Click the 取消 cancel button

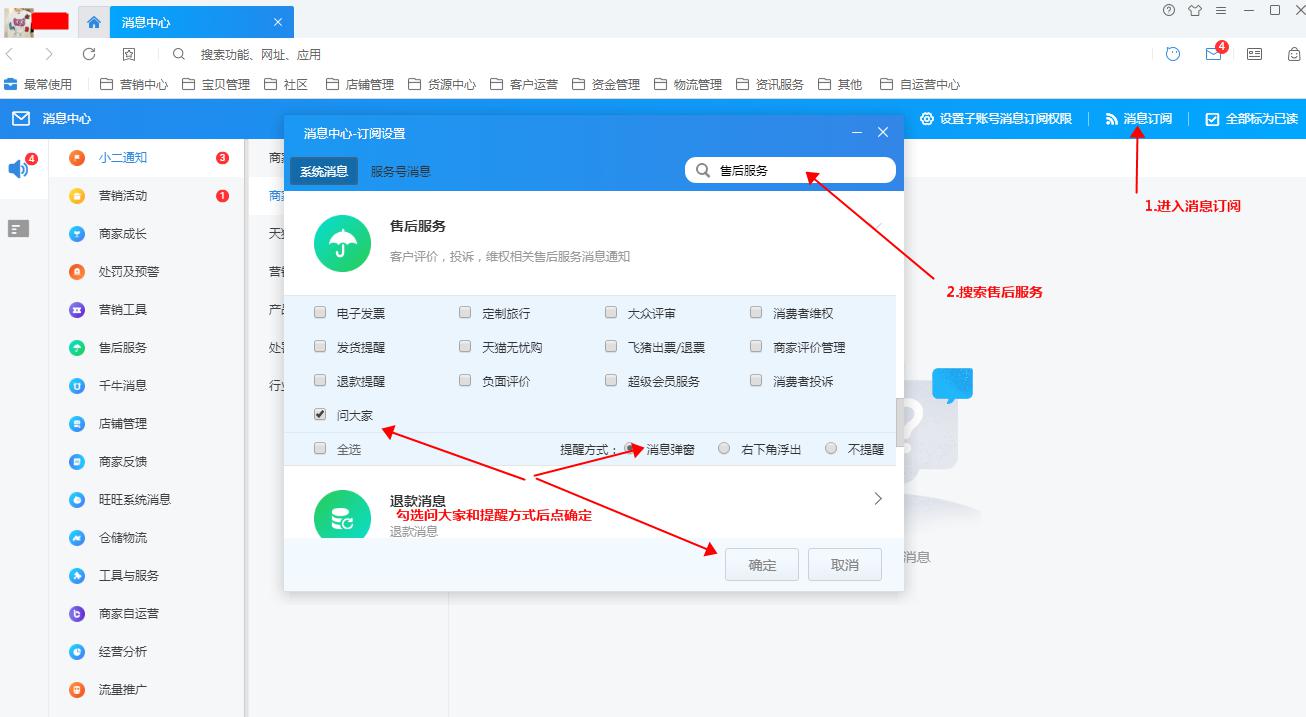pyautogui.click(x=845, y=564)
